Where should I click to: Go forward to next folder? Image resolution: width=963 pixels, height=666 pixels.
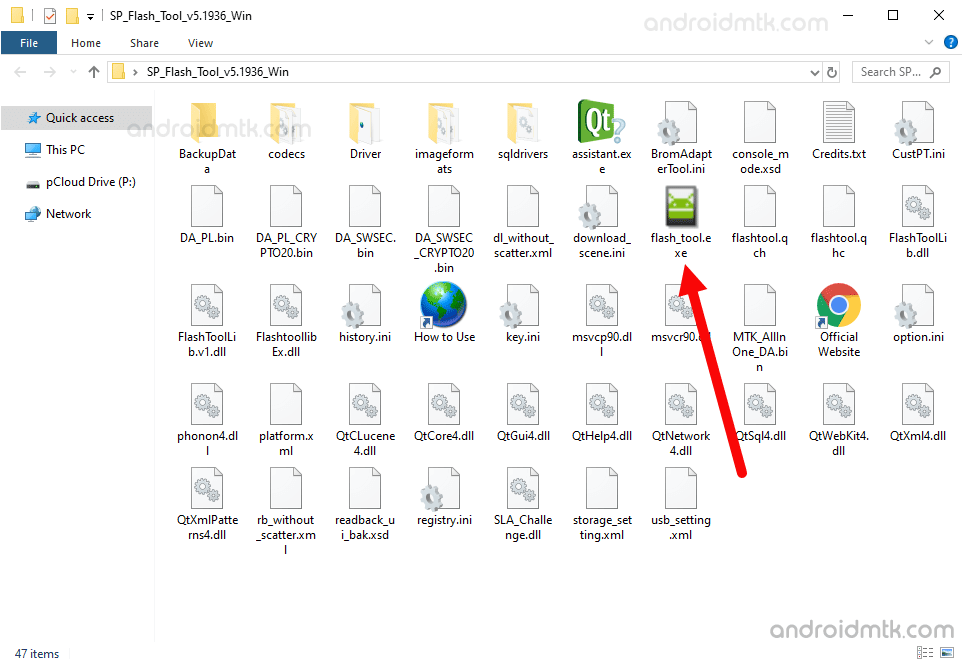coord(50,72)
